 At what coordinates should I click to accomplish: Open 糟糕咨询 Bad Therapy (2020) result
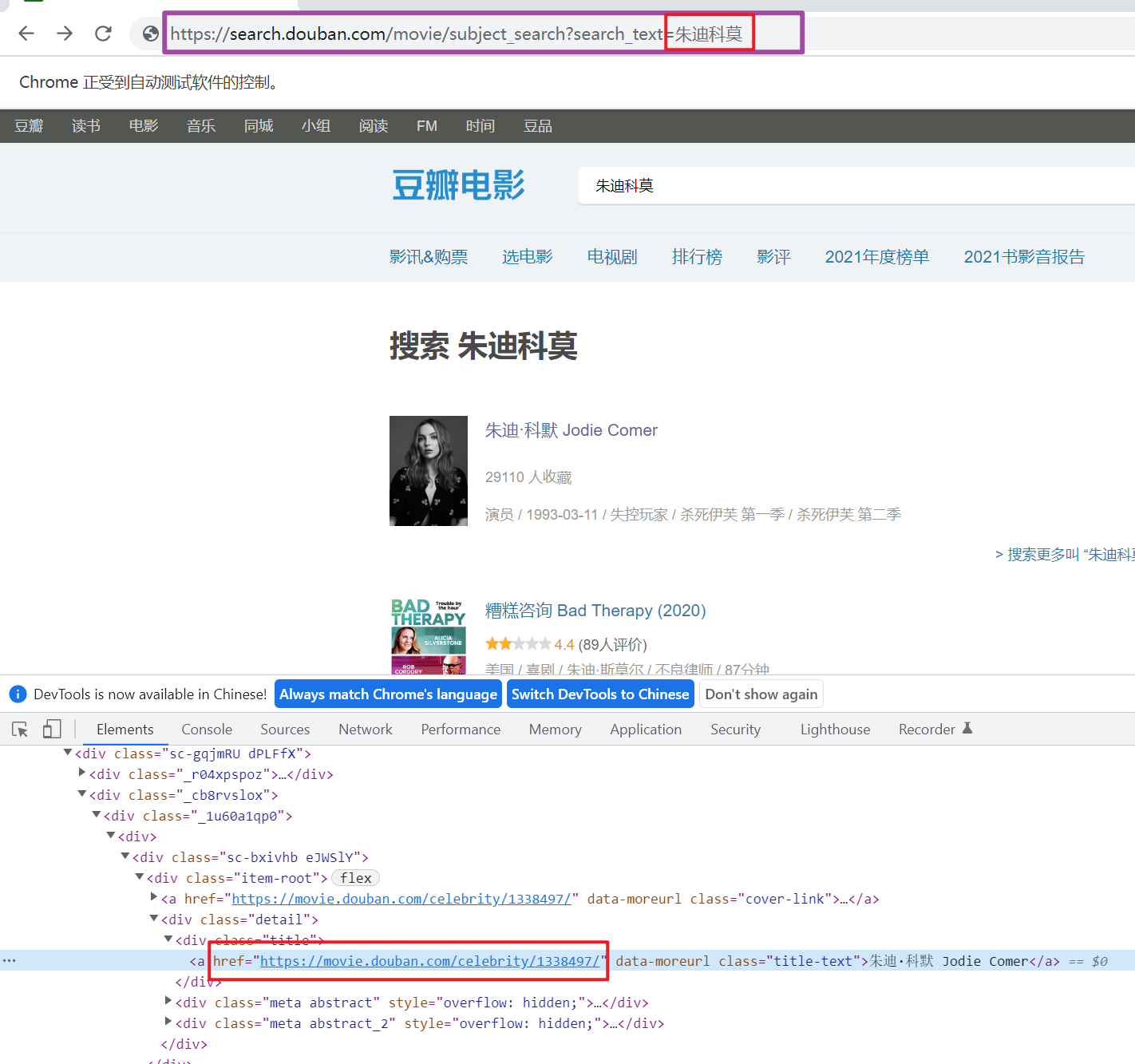[595, 611]
